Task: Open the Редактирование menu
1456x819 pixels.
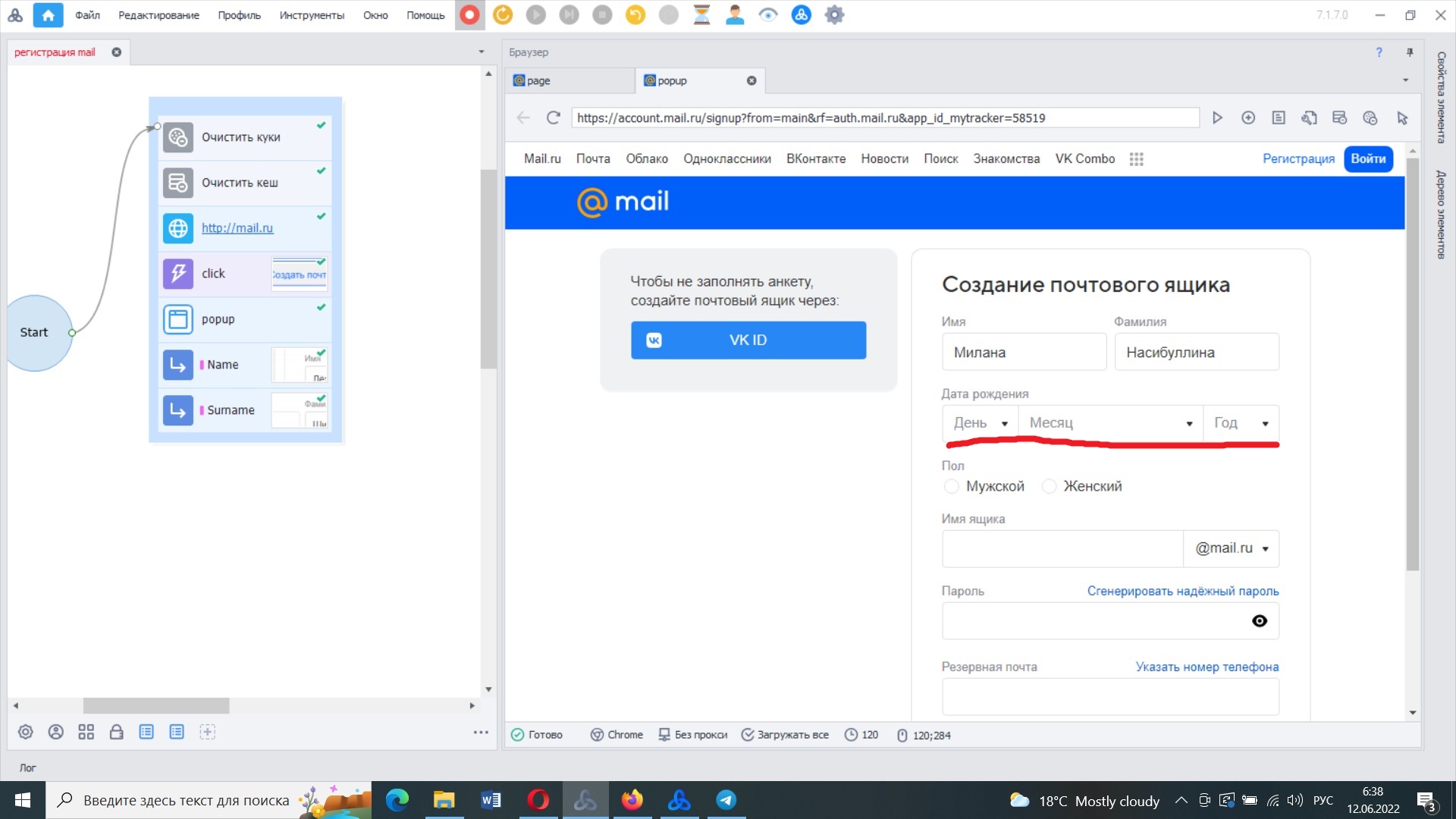Action: coord(158,15)
